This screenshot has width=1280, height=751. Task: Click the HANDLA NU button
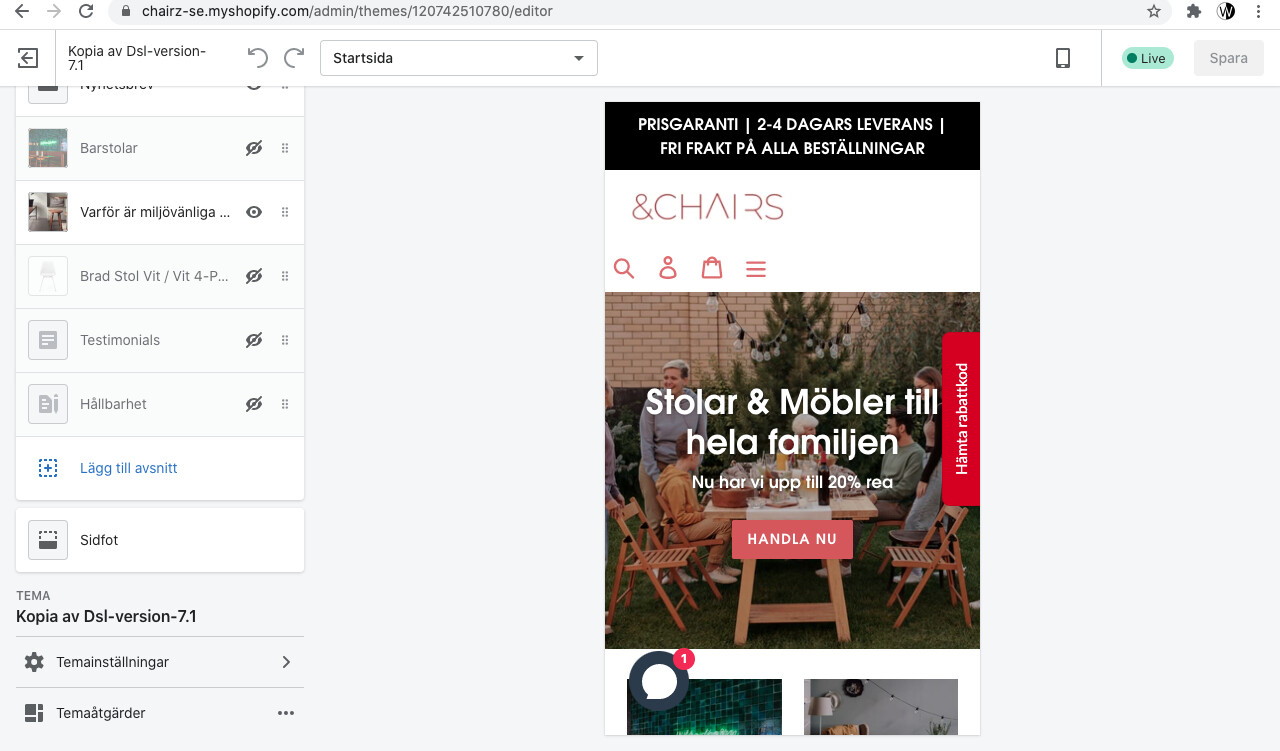792,539
